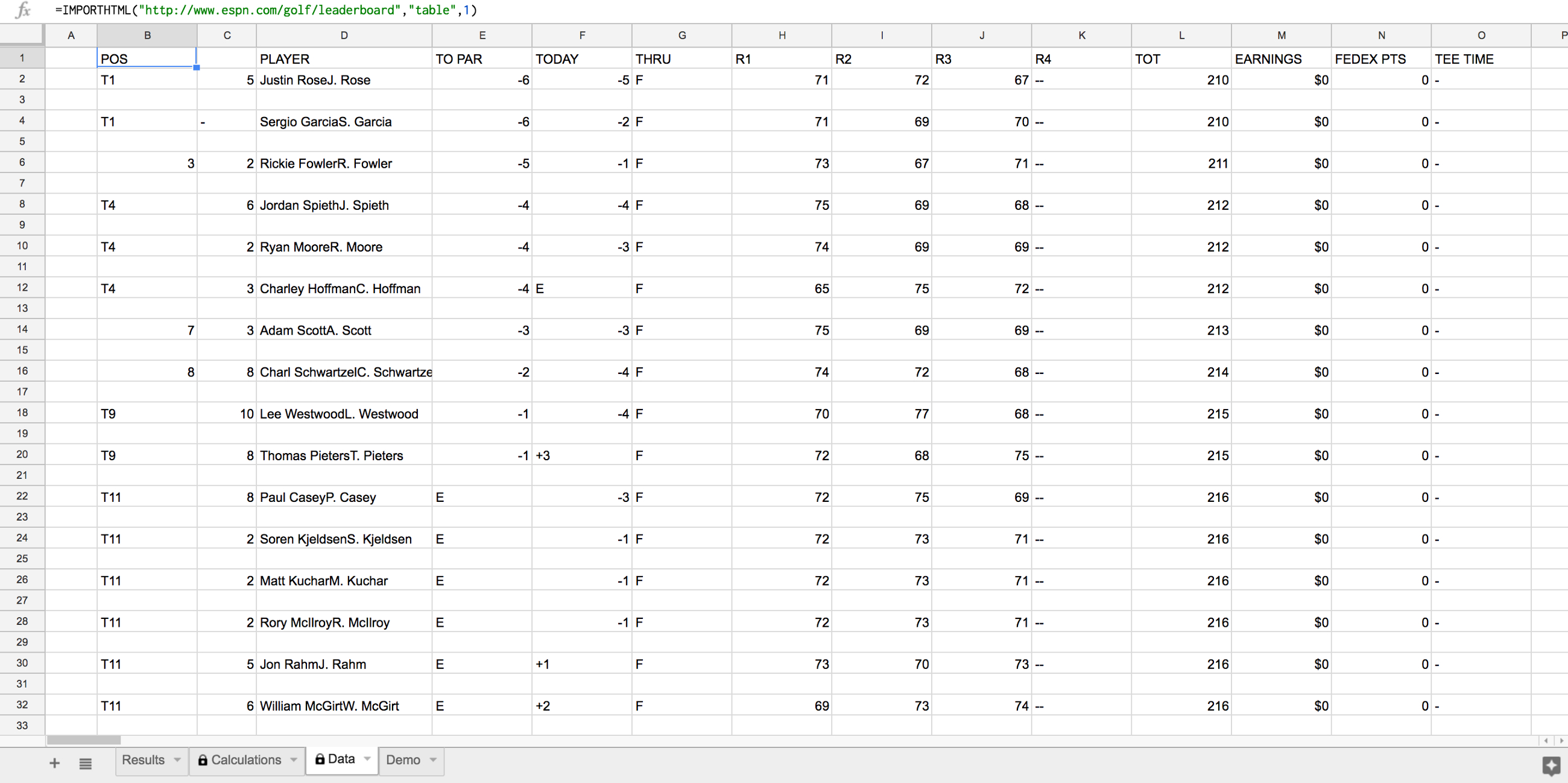Screen dimensions: 1568x783
Task: Select cell William McGirtW. McGirt
Action: 344,705
